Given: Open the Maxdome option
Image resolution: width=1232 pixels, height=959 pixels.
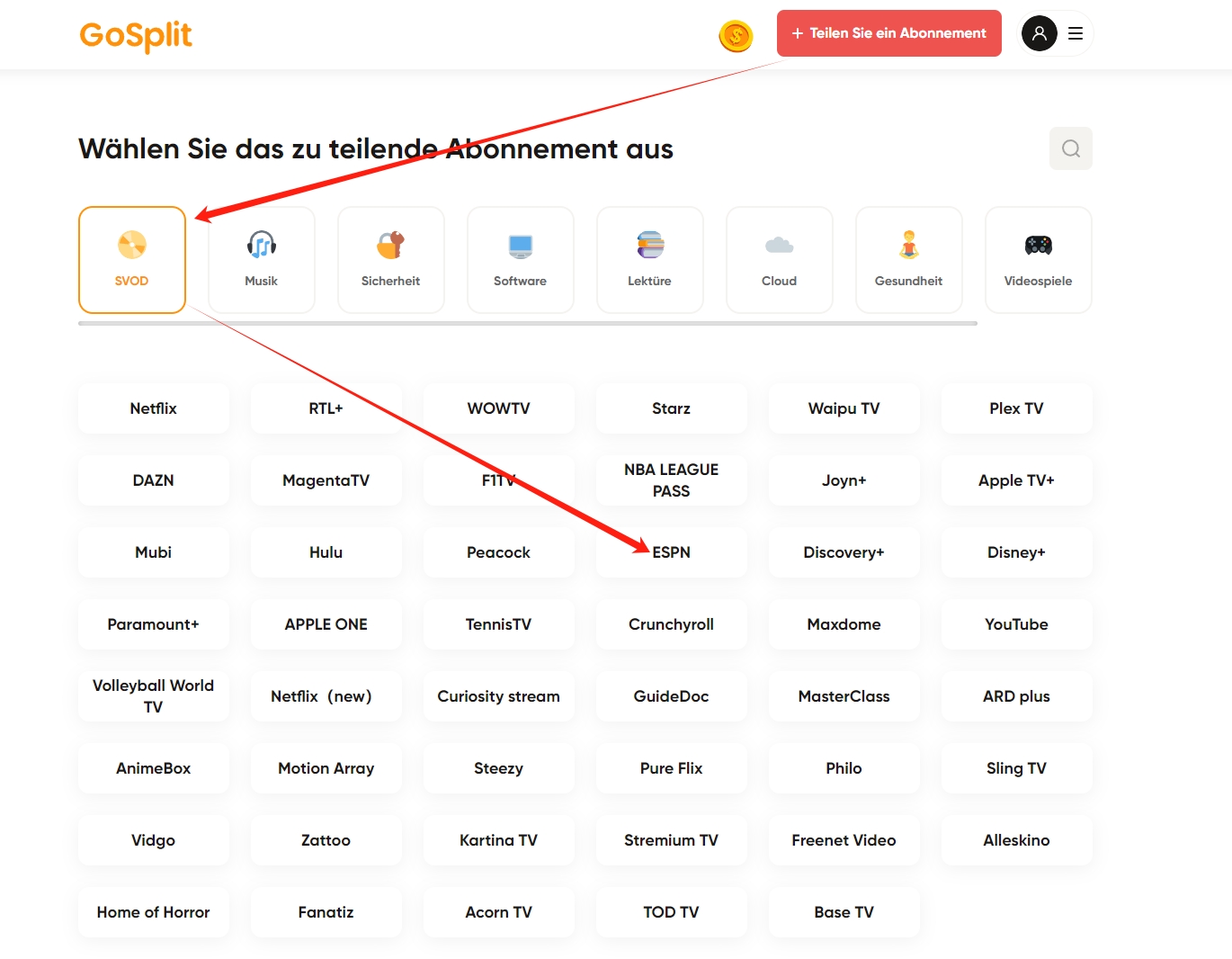Looking at the screenshot, I should pyautogui.click(x=844, y=624).
